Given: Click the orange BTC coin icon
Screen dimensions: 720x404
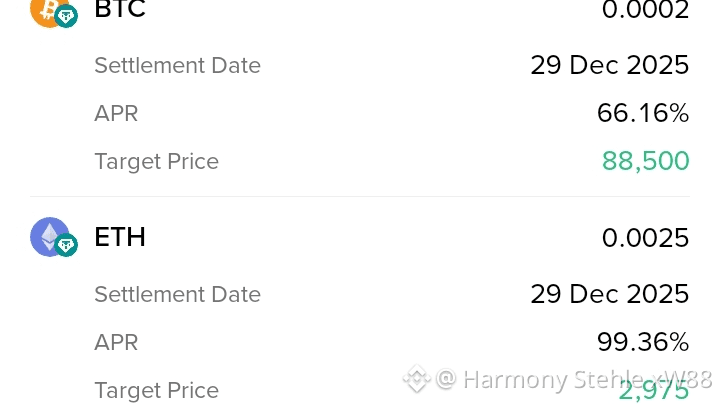Looking at the screenshot, I should click(x=46, y=10).
